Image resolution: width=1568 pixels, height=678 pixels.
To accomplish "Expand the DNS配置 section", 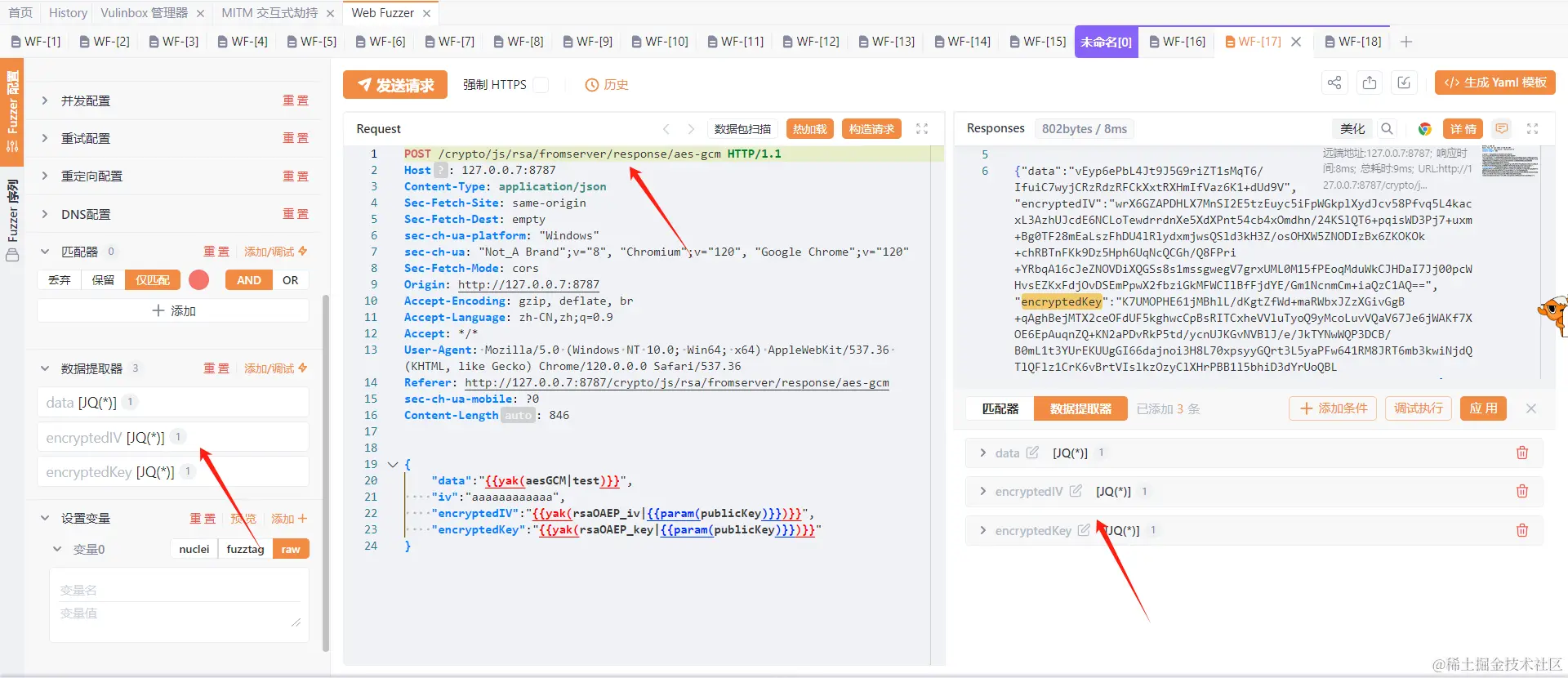I will pos(45,214).
